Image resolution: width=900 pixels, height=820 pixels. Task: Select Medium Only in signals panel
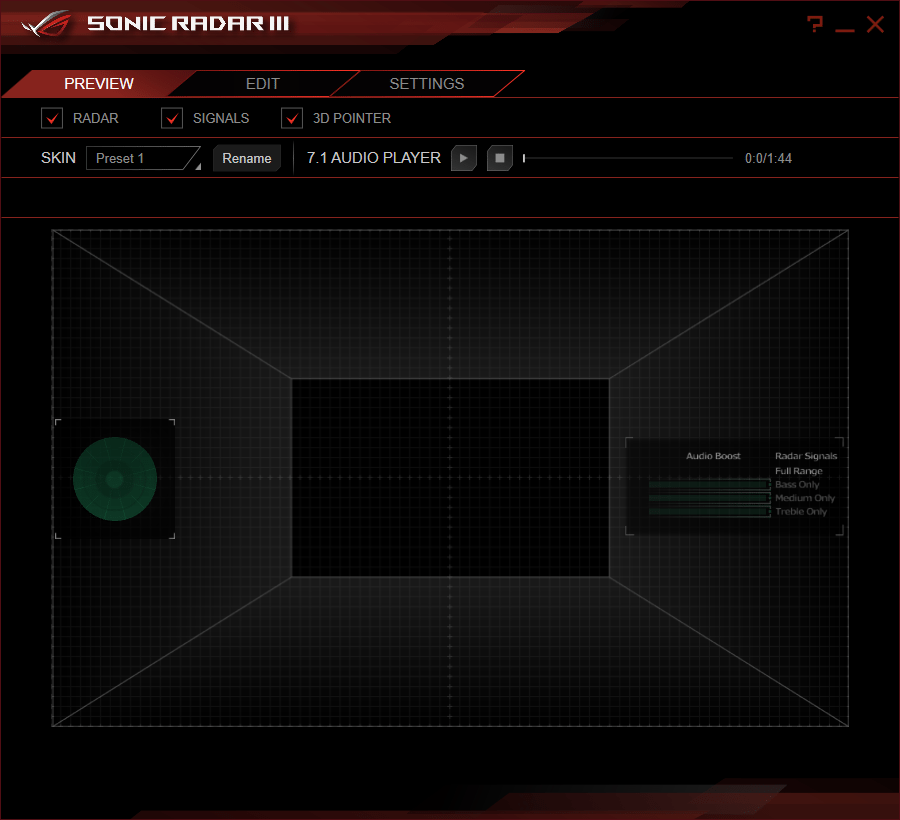pos(805,498)
